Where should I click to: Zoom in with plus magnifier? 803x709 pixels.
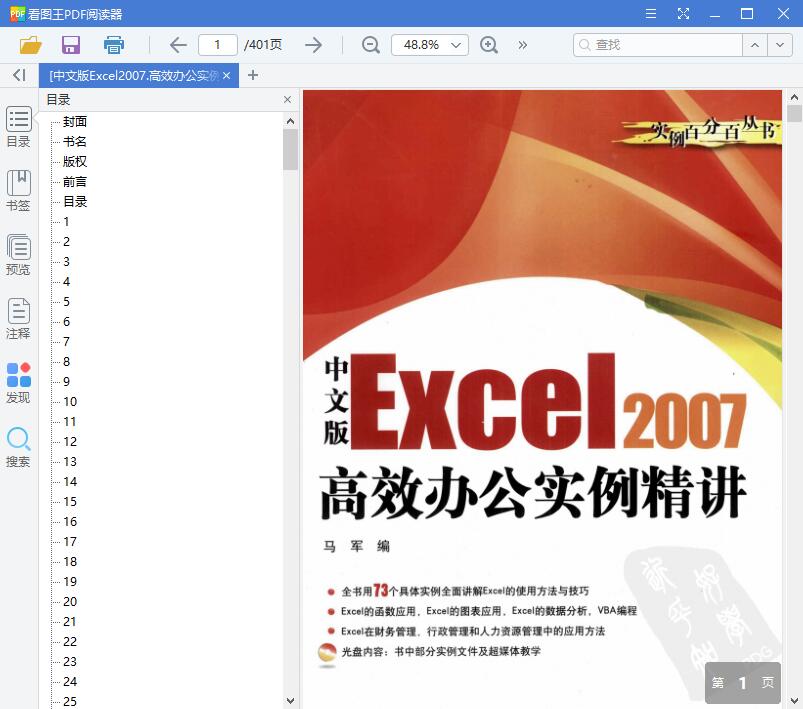click(x=489, y=45)
